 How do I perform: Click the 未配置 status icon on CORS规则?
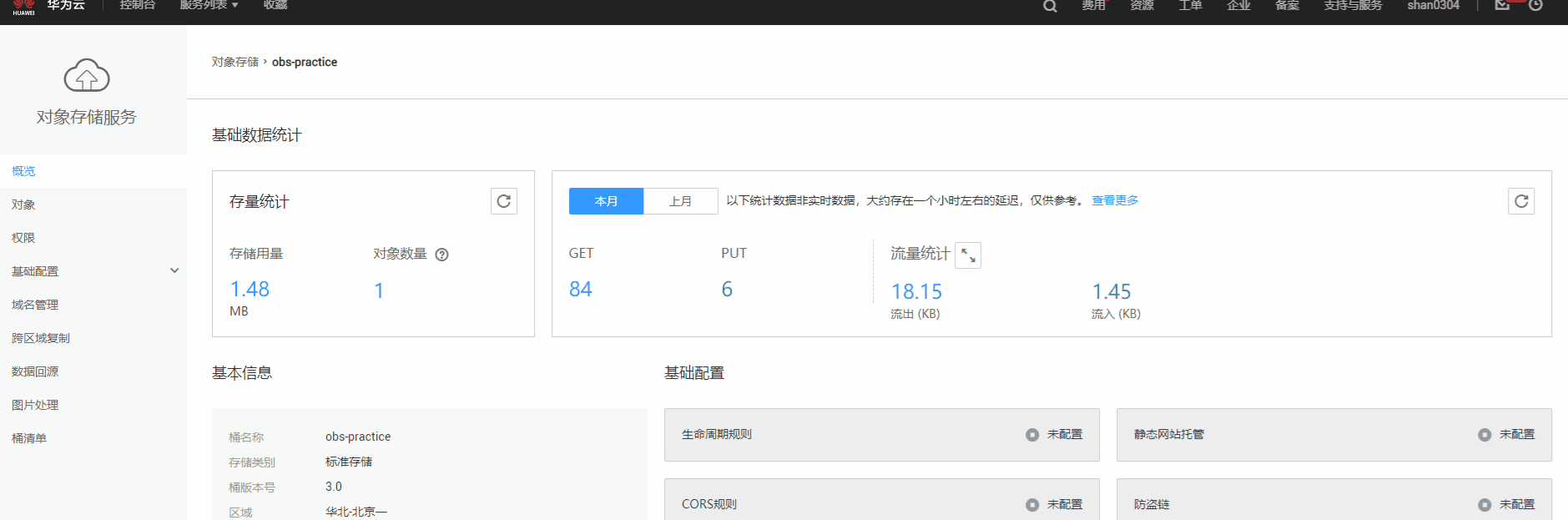click(1032, 505)
